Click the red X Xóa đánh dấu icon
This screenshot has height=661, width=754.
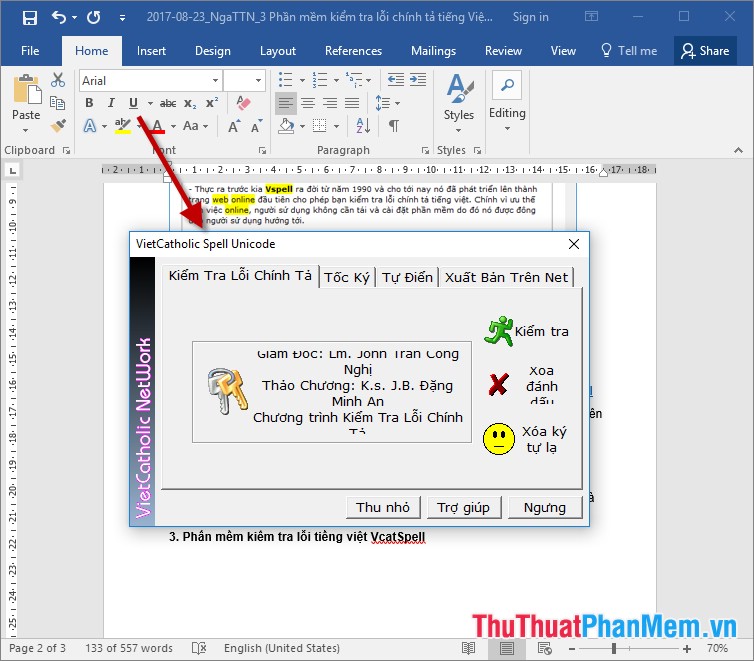(498, 385)
